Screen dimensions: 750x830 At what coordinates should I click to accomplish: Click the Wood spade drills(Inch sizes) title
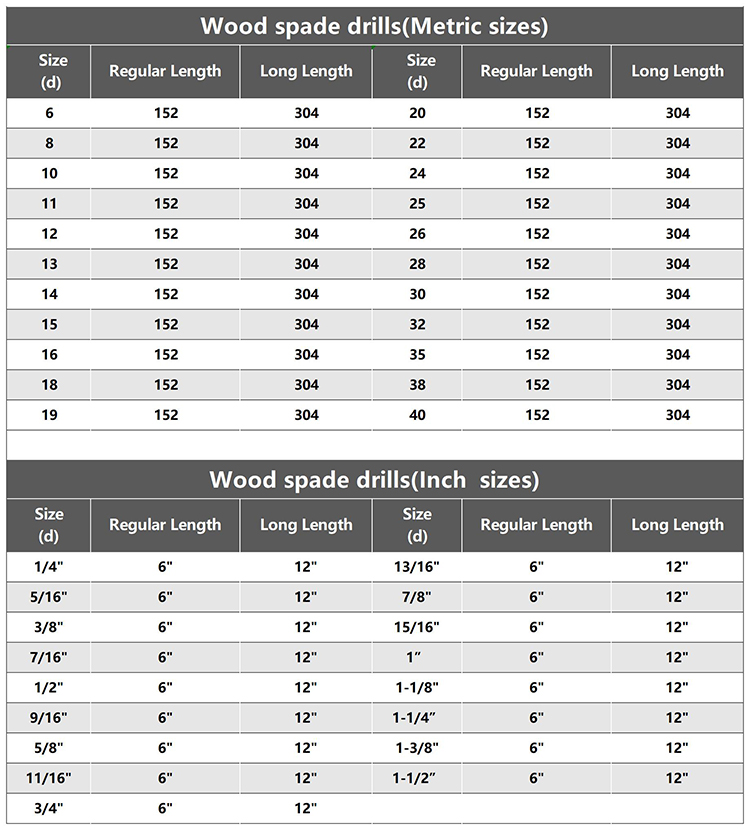tap(374, 480)
